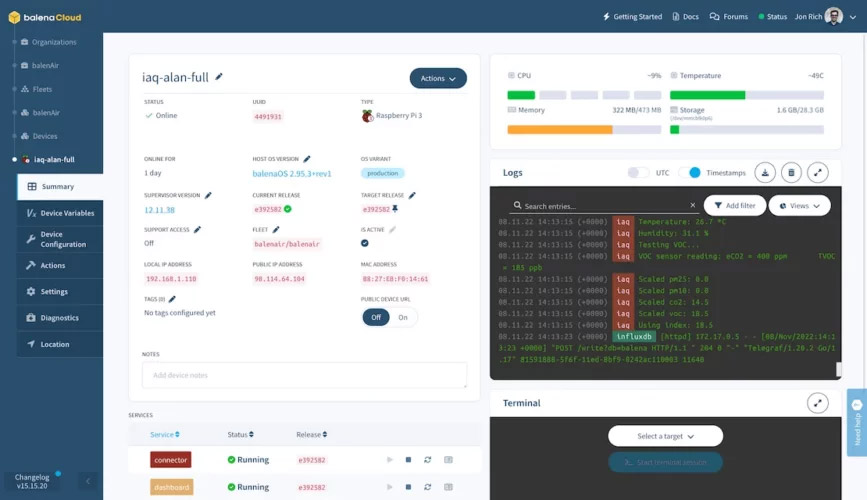Image resolution: width=867 pixels, height=500 pixels.
Task: Open the Summary tab
Action: point(60,187)
